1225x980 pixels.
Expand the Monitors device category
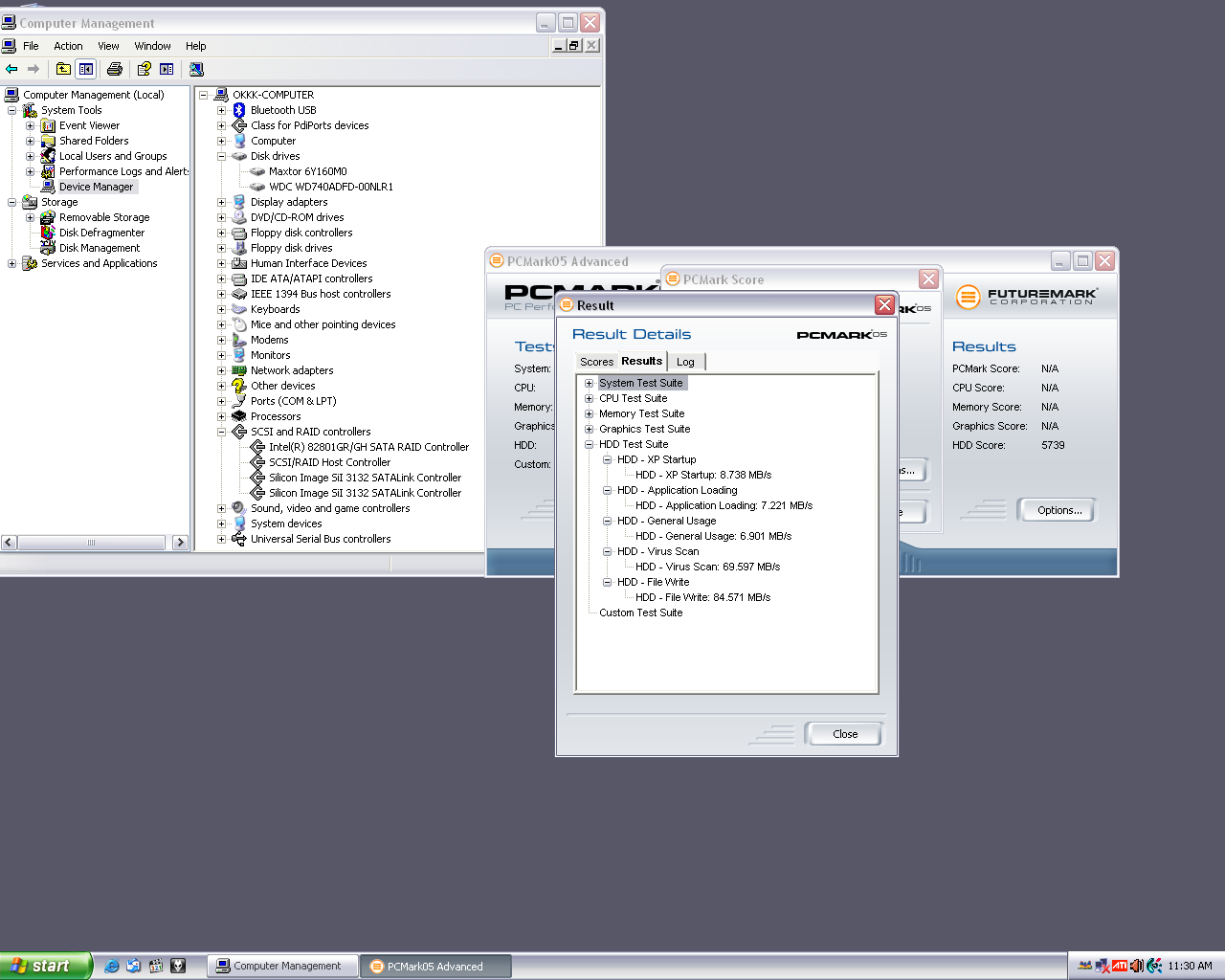click(222, 355)
